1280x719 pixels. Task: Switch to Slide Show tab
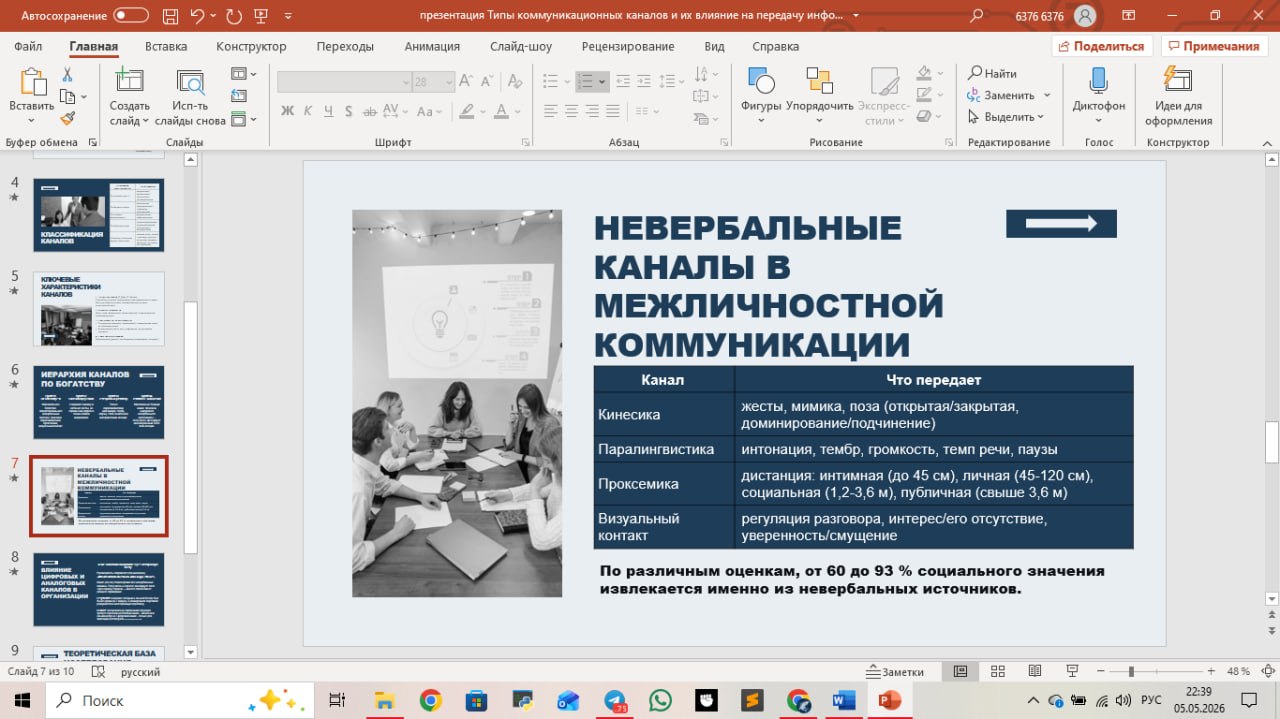[x=521, y=46]
